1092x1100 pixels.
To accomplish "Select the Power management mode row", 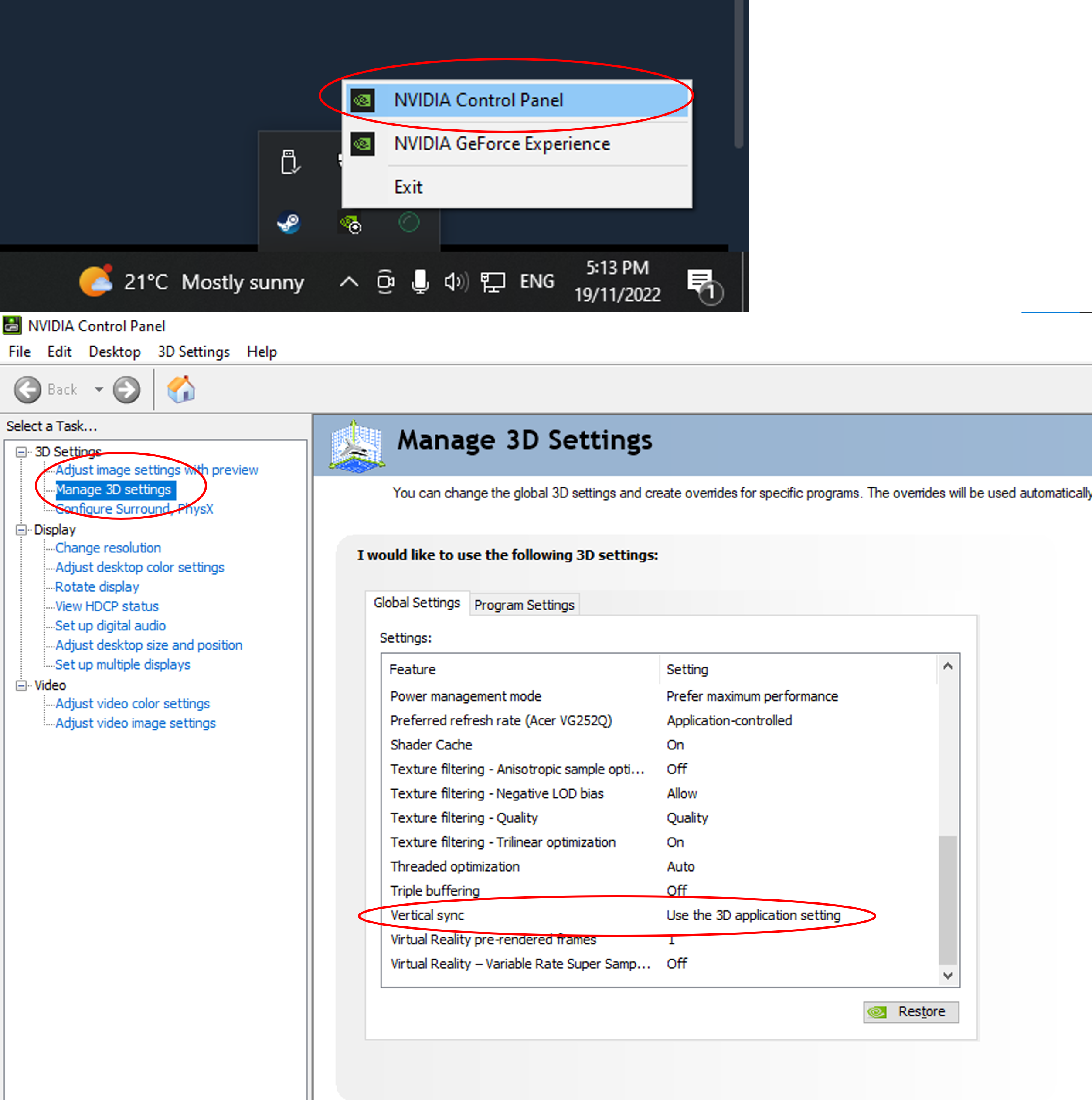I will point(660,696).
